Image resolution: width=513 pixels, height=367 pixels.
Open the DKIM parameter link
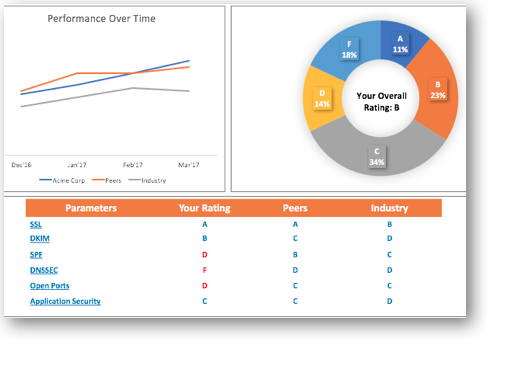click(40, 239)
